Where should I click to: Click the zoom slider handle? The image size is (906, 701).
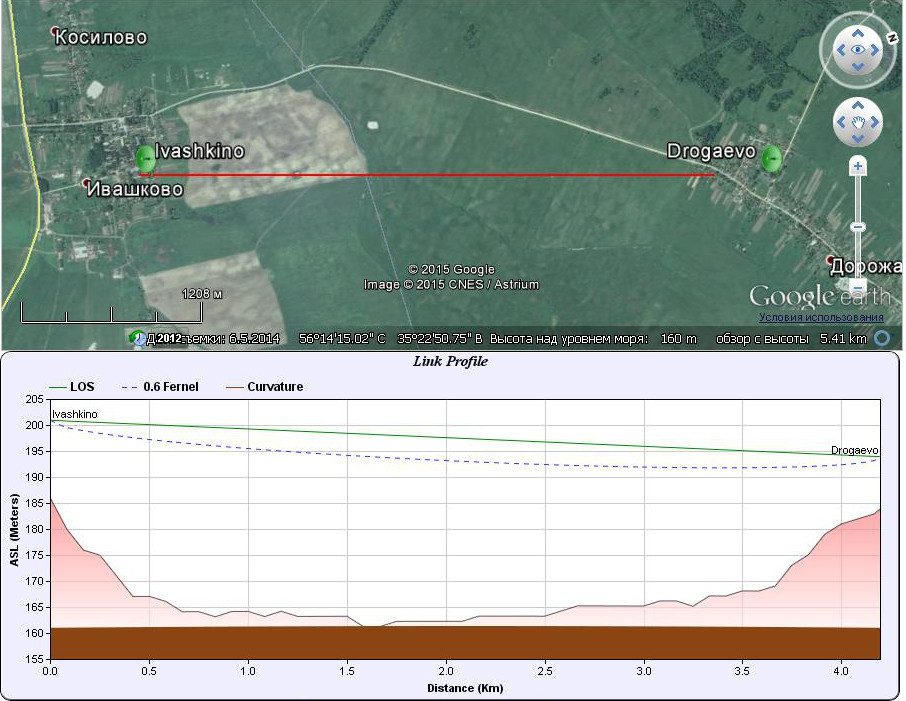coord(858,227)
